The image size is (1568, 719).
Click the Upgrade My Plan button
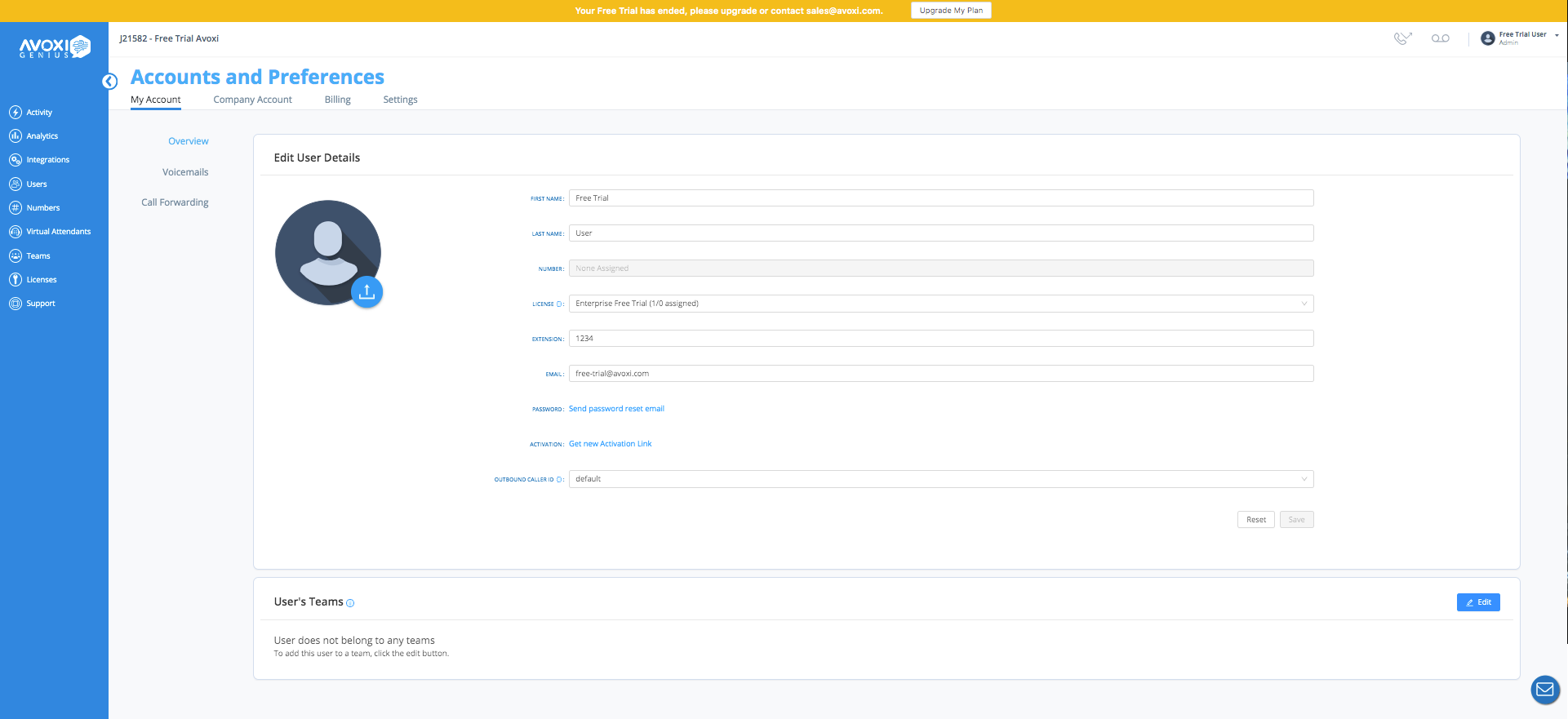click(x=951, y=11)
